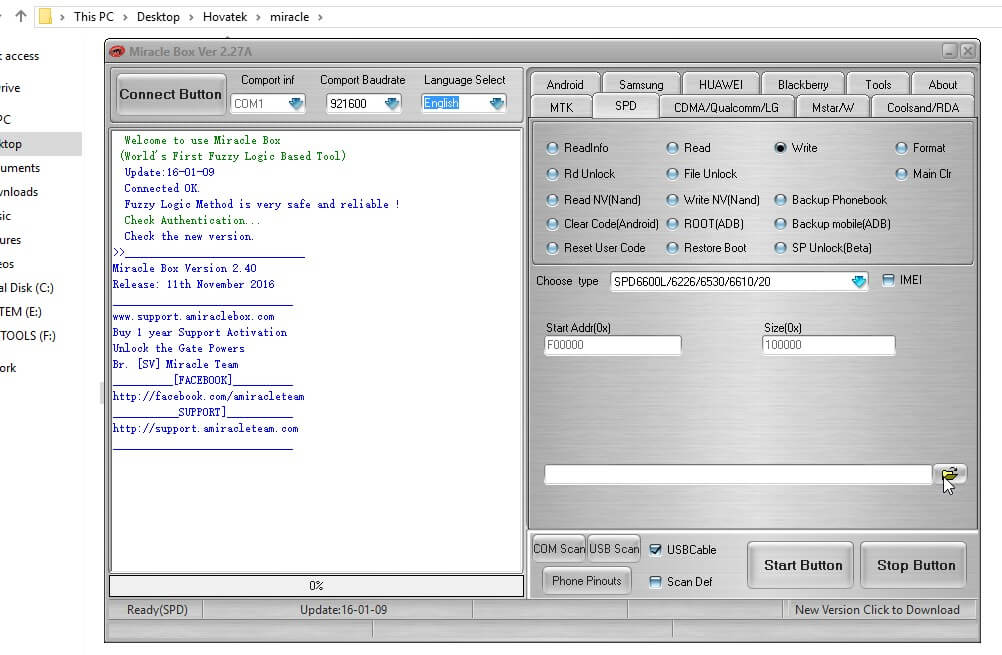Open the Choose type dropdown arrow icon

(x=857, y=281)
